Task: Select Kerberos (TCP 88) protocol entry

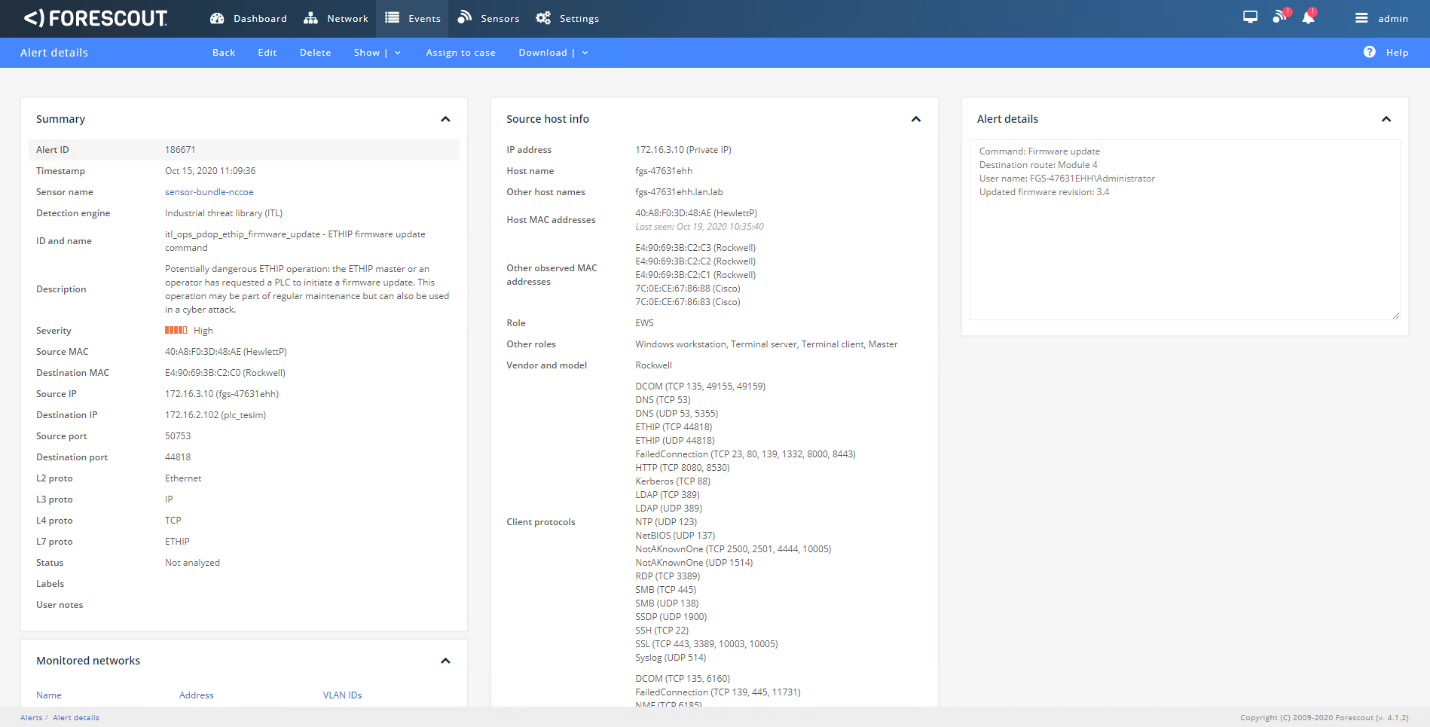Action: coord(674,481)
